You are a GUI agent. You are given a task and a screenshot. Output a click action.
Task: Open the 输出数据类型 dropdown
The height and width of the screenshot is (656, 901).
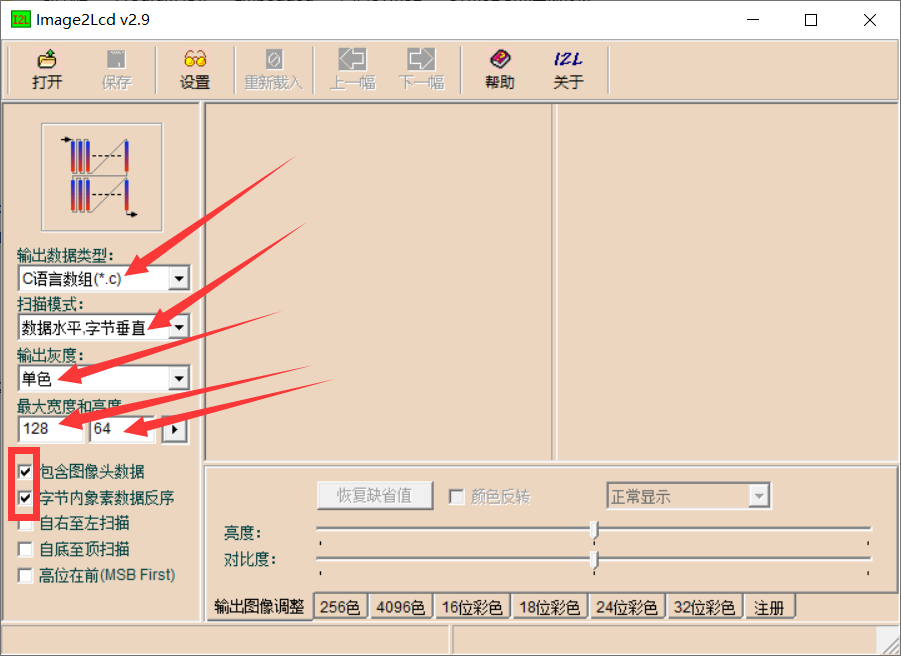178,277
